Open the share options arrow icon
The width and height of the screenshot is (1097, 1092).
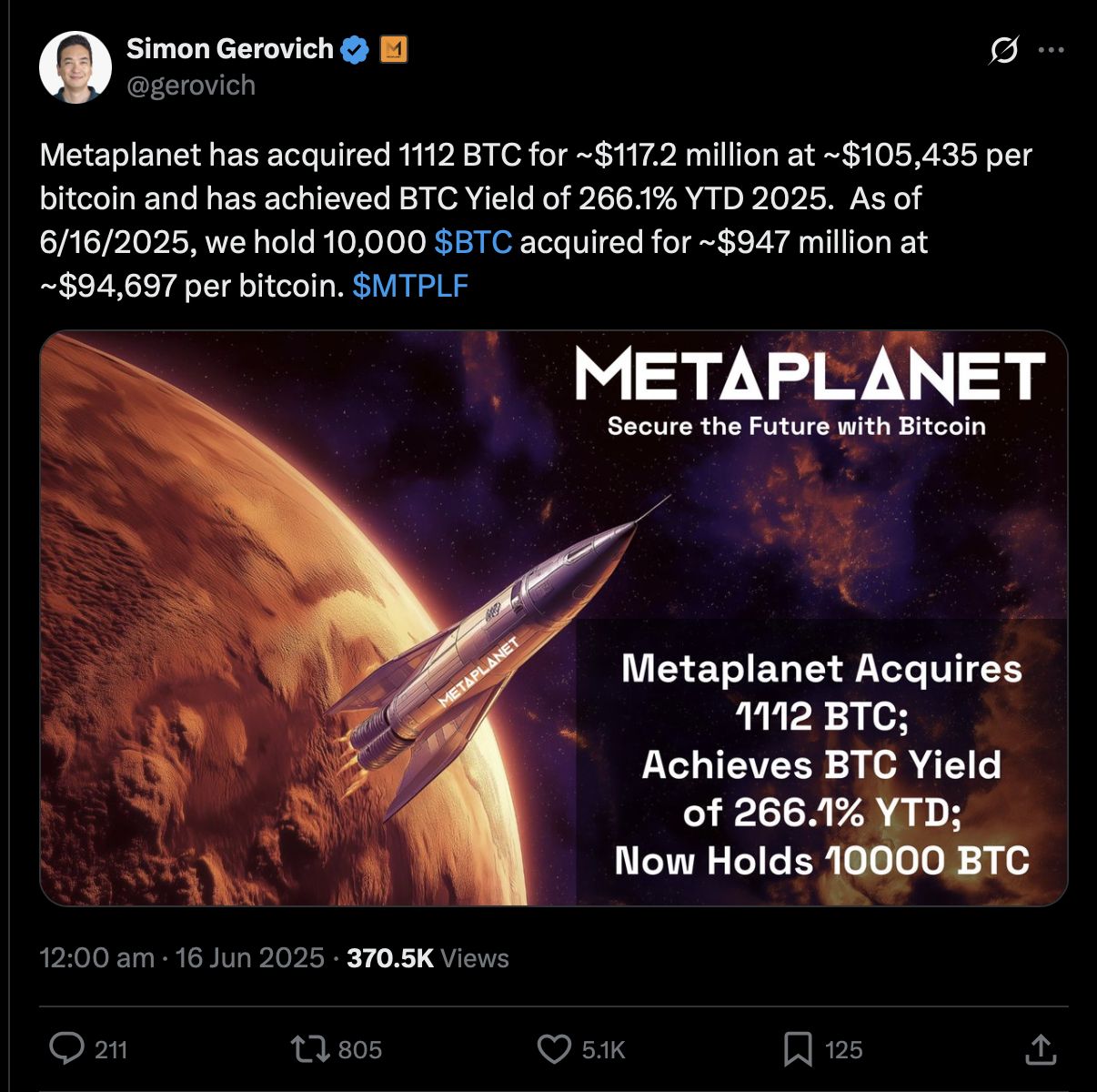(x=1040, y=1048)
